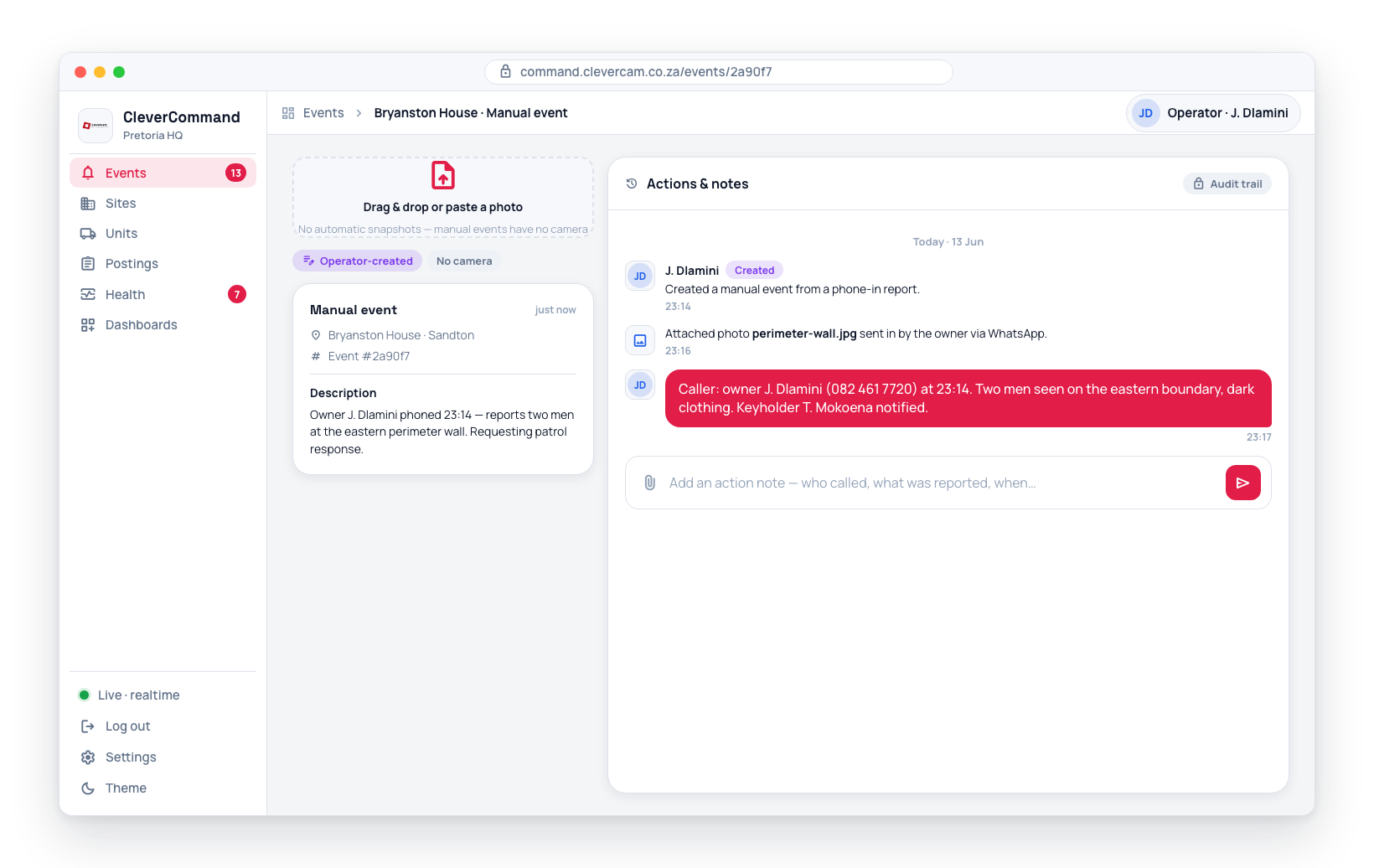Image resolution: width=1374 pixels, height=868 pixels.
Task: Click the Dashboards grid icon
Action: 88,325
